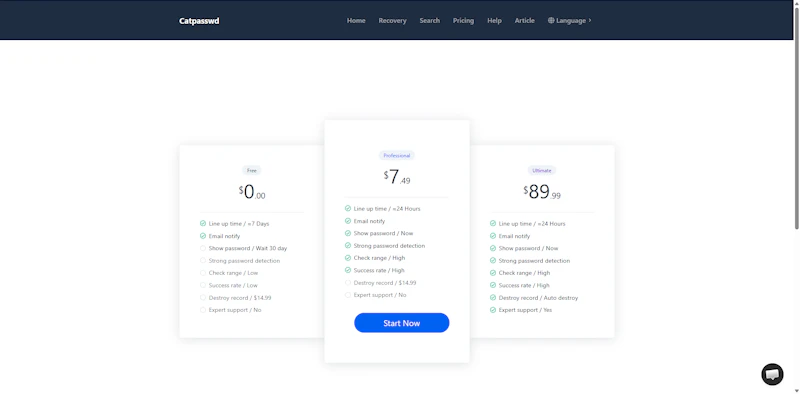Click check icon for Ultimate Line up time
The height and width of the screenshot is (394, 800).
[493, 224]
